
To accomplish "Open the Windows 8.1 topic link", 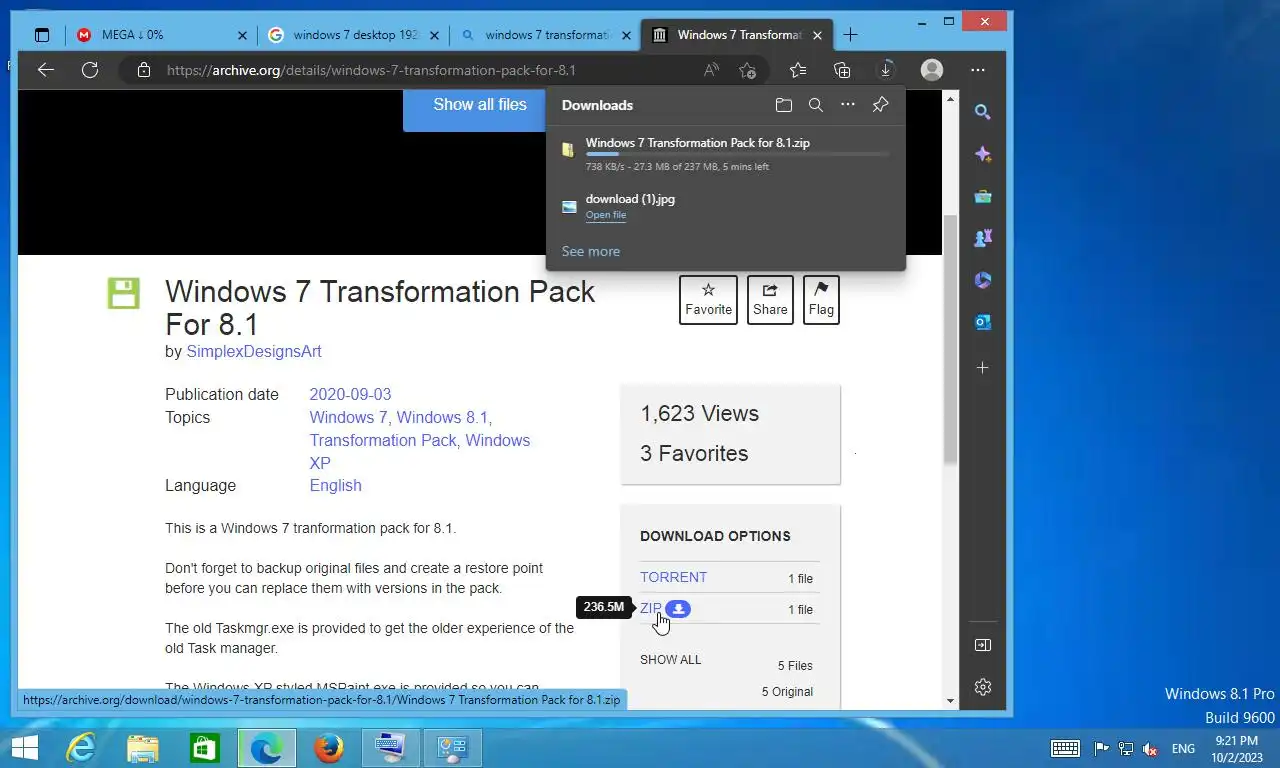I will (x=442, y=417).
